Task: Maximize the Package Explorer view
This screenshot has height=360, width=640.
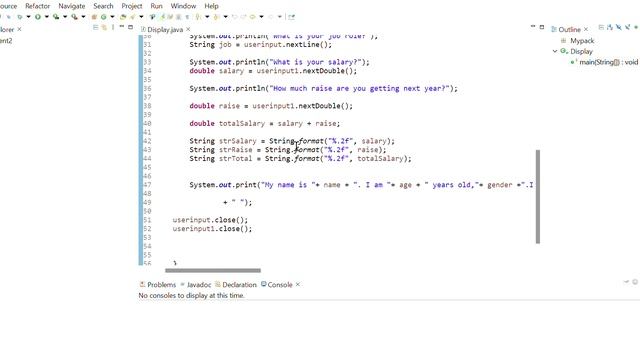Action: [131, 27]
